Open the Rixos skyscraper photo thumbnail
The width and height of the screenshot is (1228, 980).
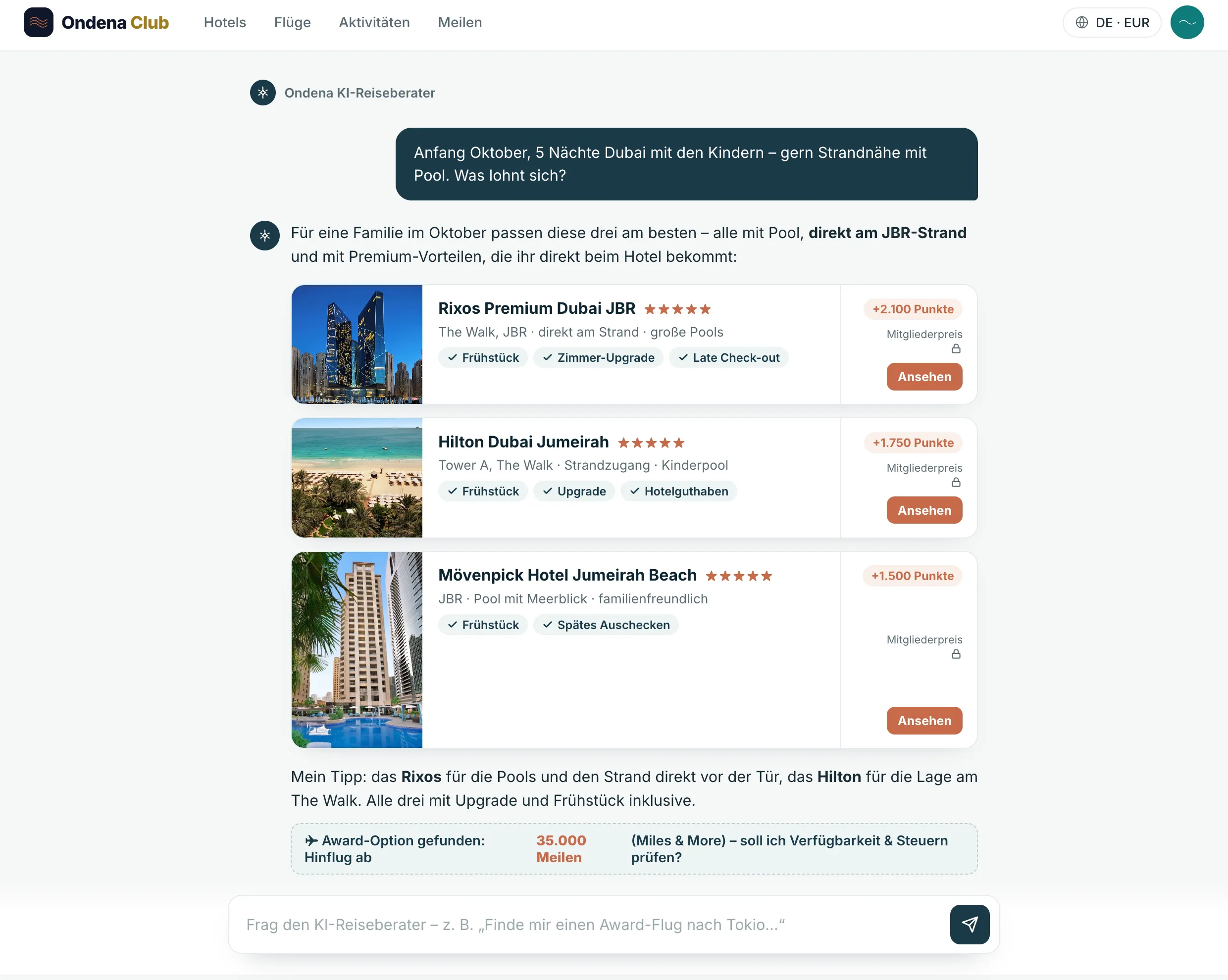point(357,344)
